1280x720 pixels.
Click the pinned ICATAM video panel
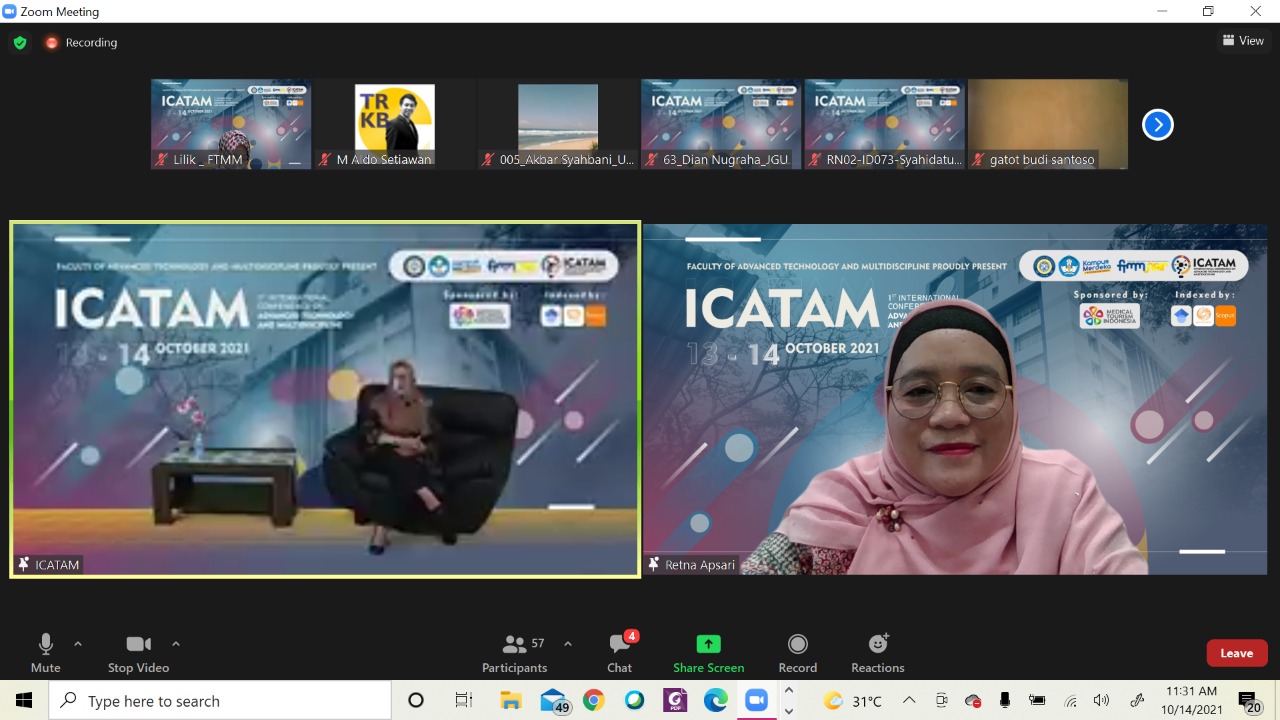[325, 399]
